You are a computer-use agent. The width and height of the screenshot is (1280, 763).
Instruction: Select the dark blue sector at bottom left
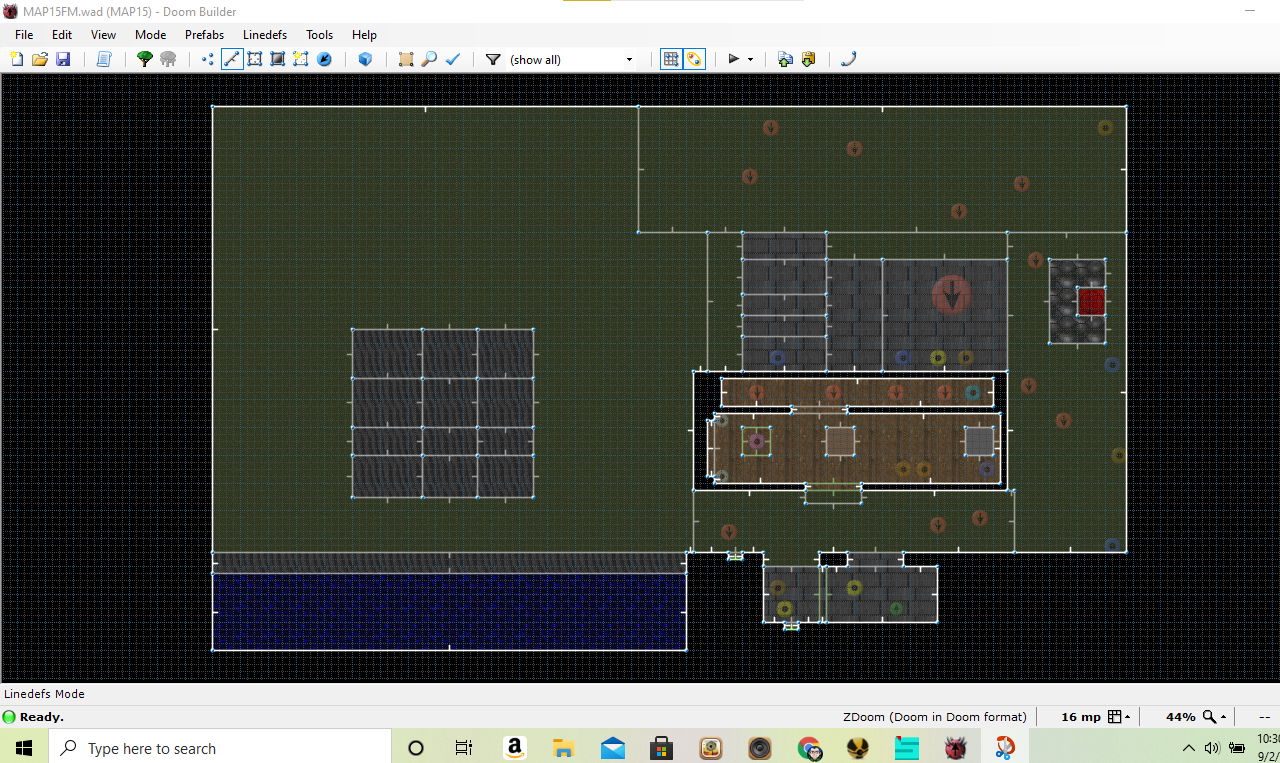[x=449, y=611]
